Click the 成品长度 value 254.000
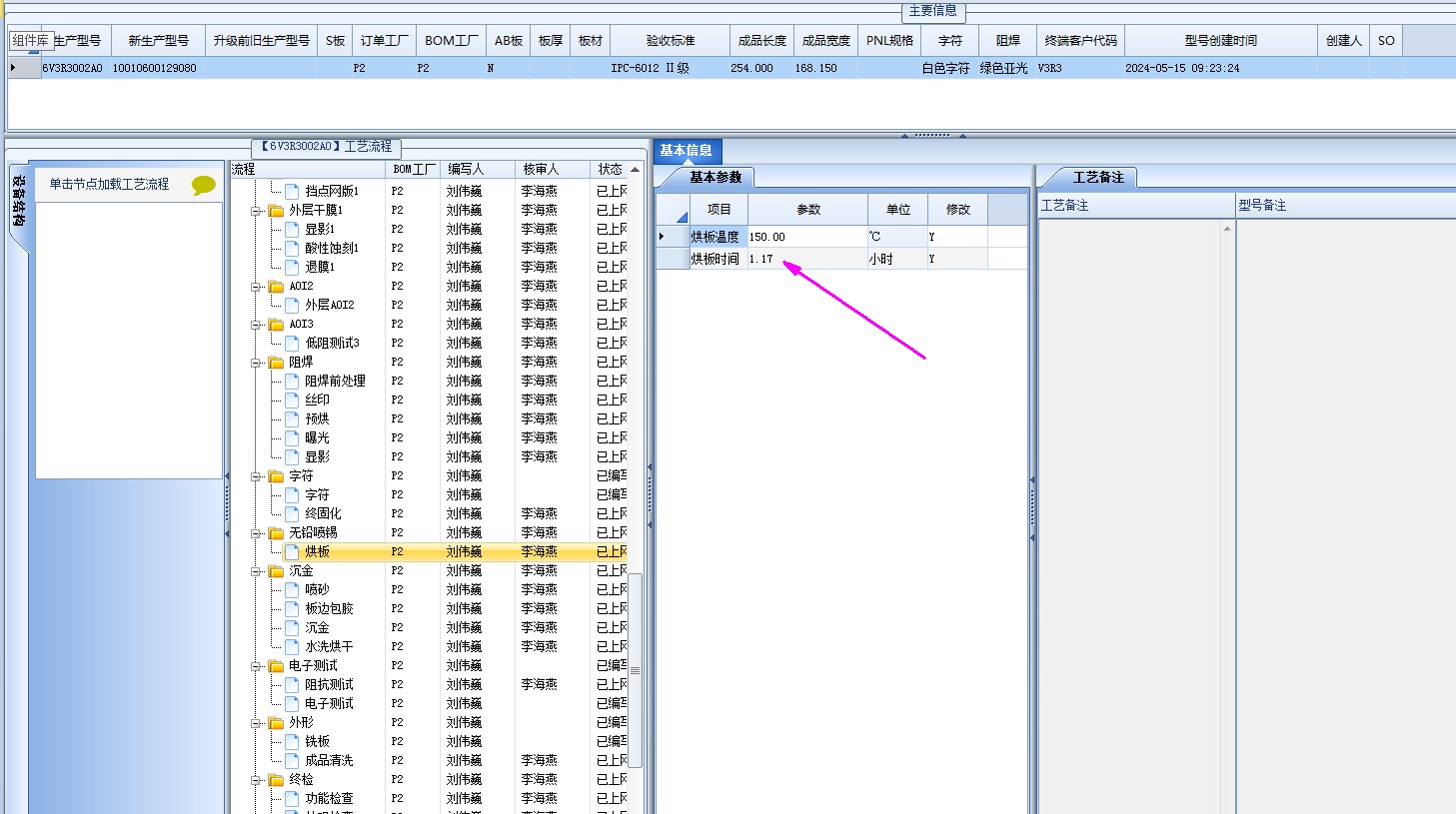This screenshot has height=814, width=1456. [x=761, y=68]
